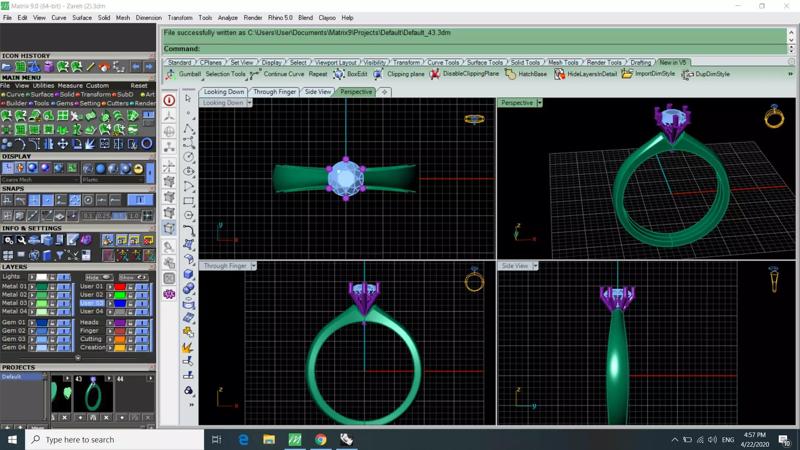This screenshot has width=800, height=450.
Task: Click the purple gem icon on vertical toolbar
Action: click(x=169, y=294)
